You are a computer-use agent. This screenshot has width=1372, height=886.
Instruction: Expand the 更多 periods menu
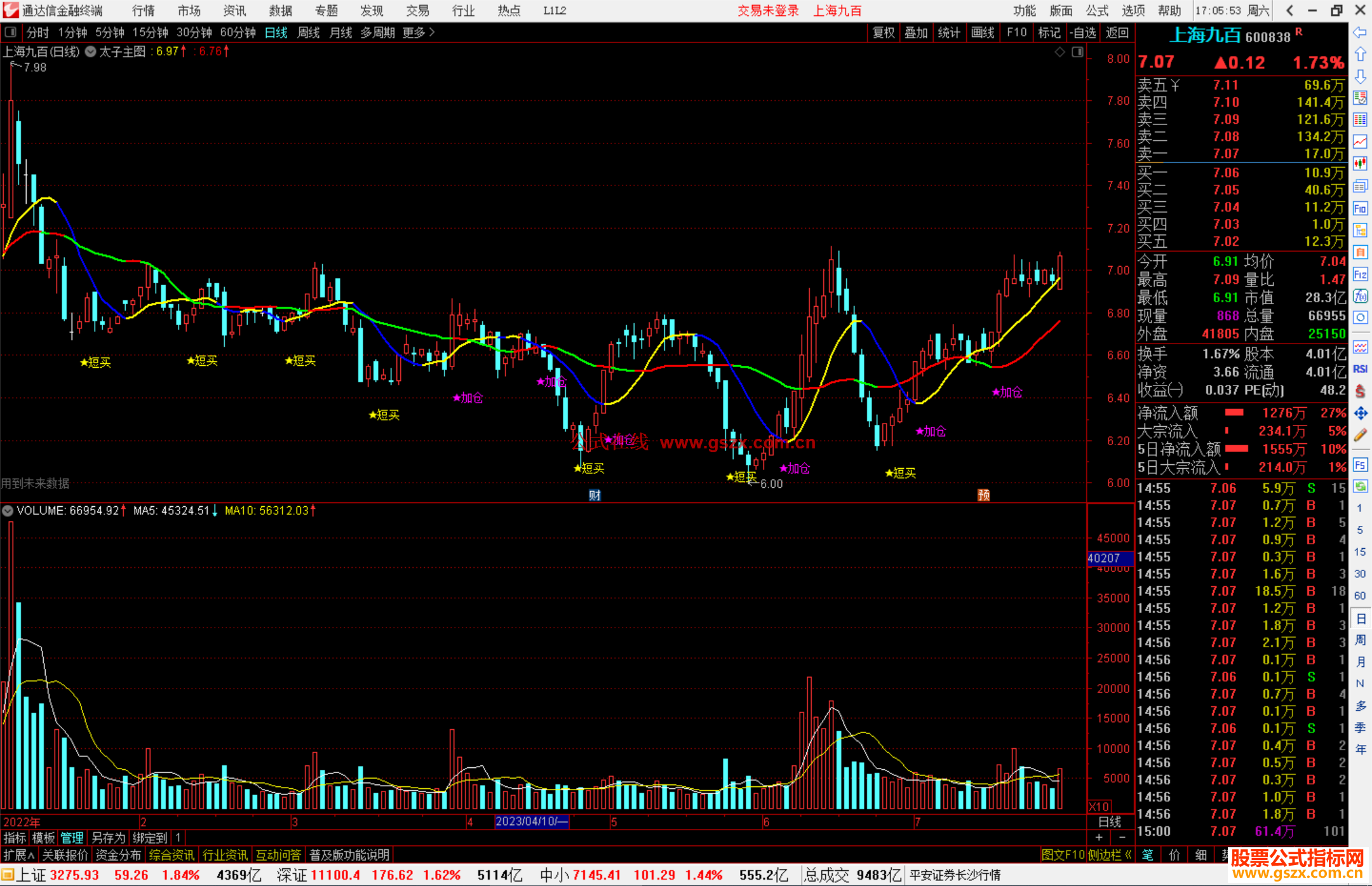pos(419,32)
